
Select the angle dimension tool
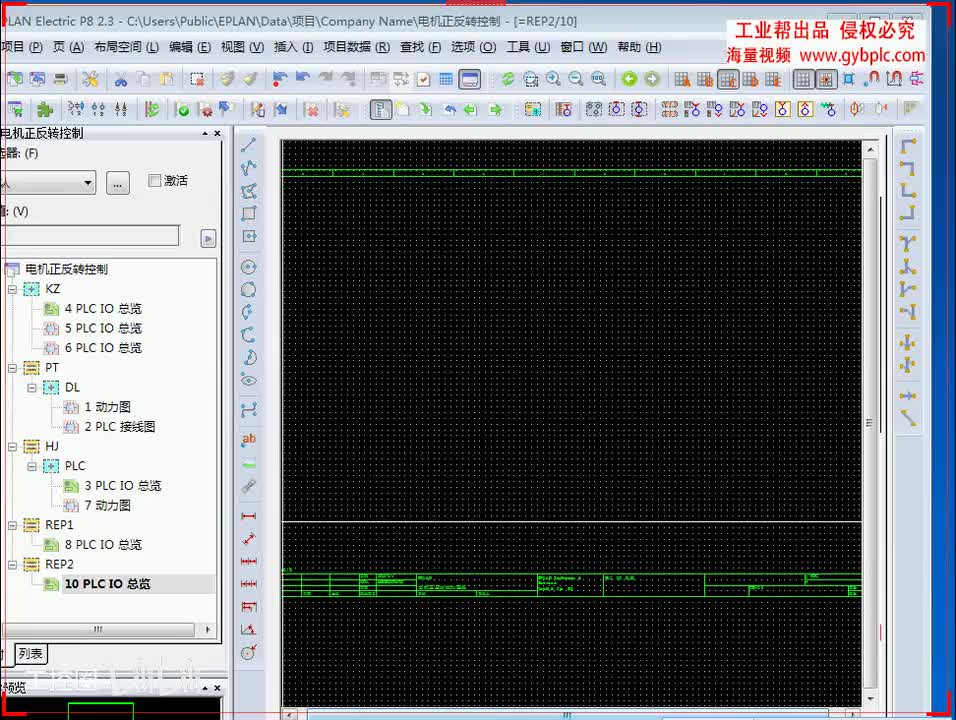248,629
